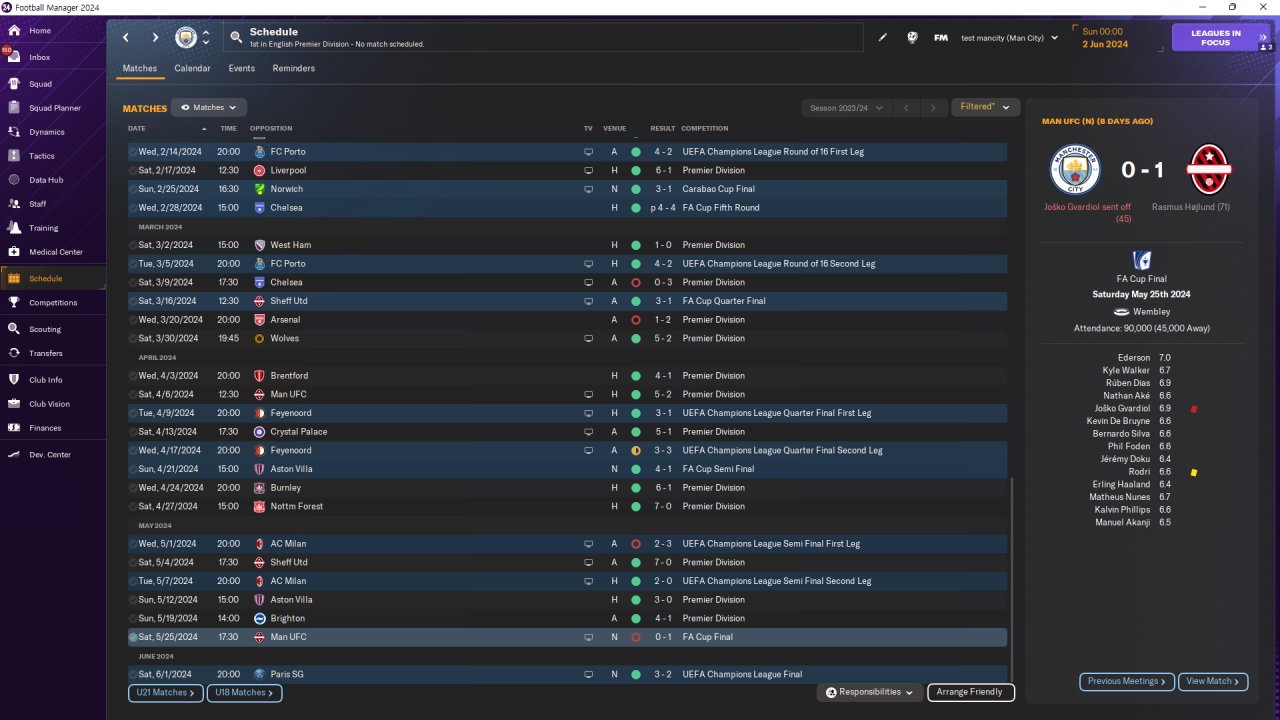Click the Manchester City crest in match panel
The width and height of the screenshot is (1280, 720).
1075,170
